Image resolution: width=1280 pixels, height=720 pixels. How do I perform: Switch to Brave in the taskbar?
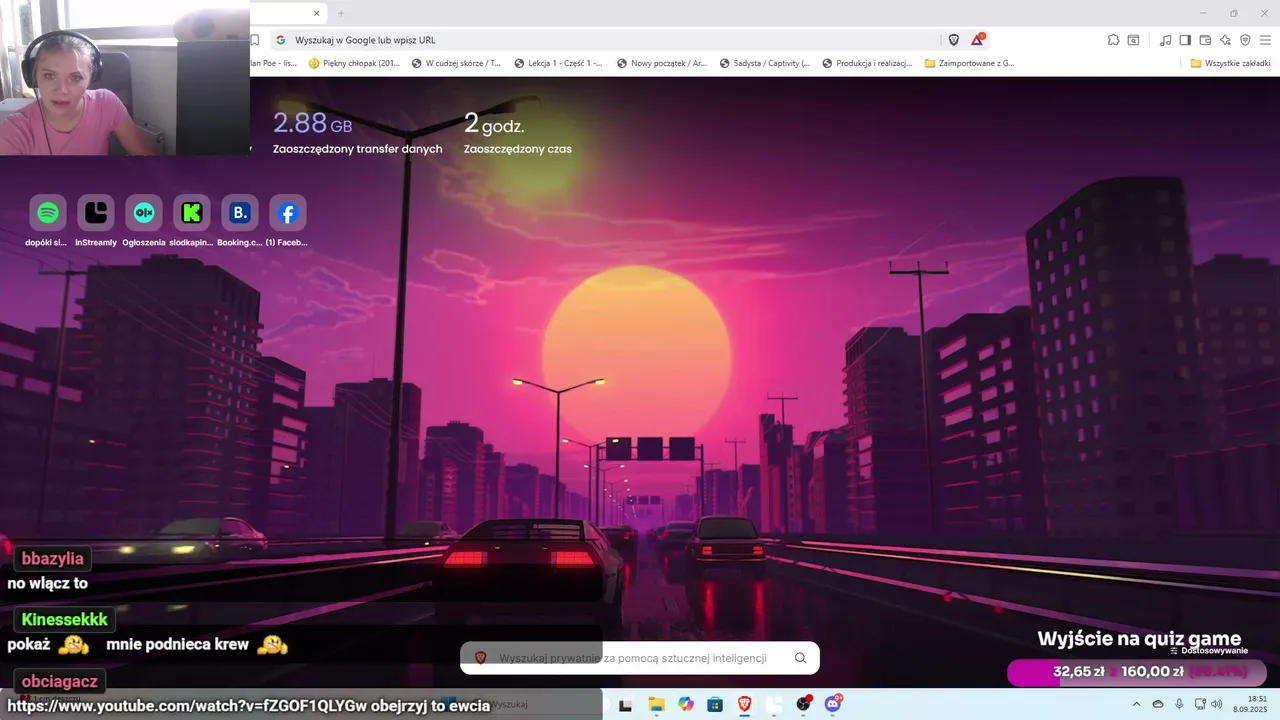[744, 704]
